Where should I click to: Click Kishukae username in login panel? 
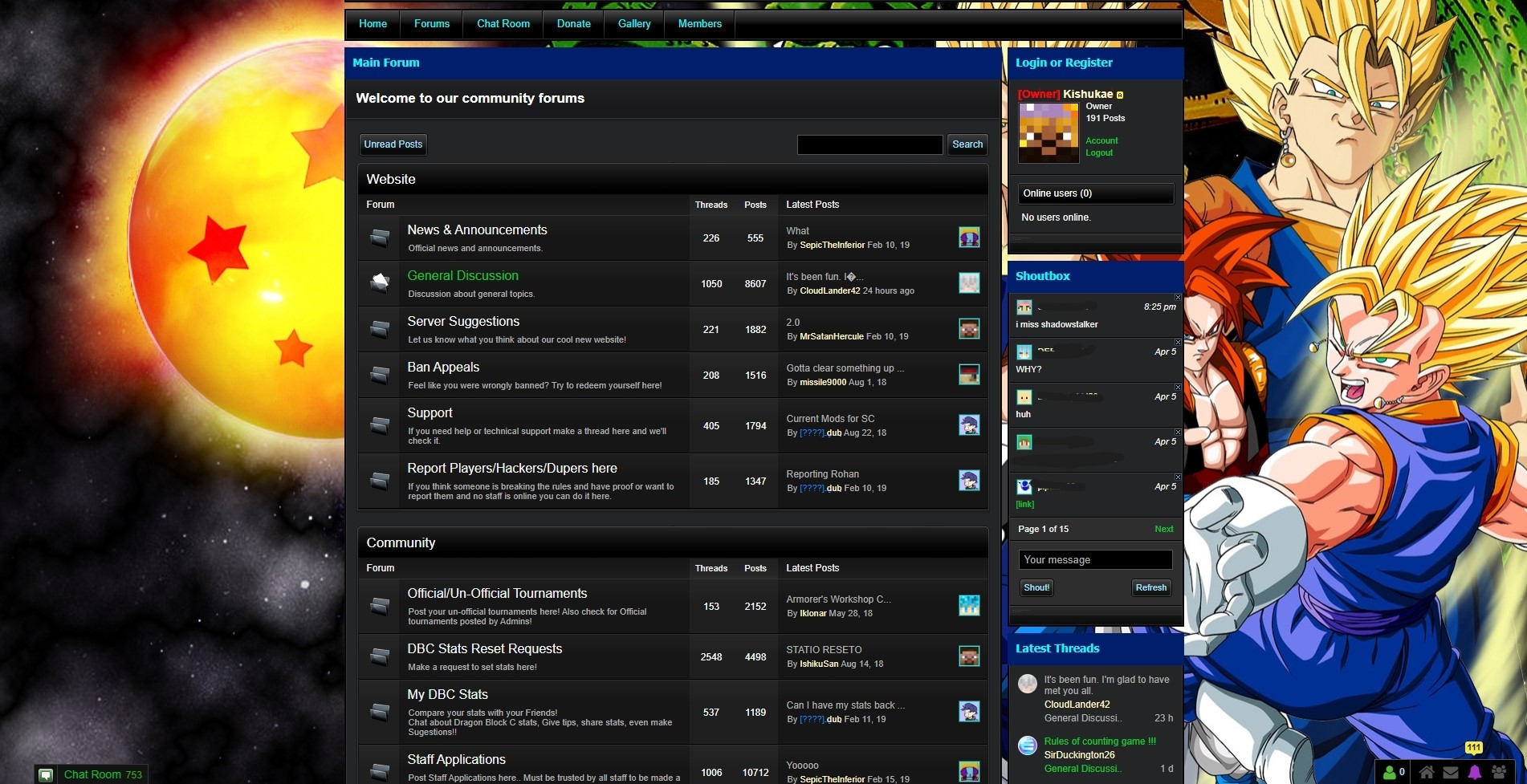click(x=1088, y=94)
